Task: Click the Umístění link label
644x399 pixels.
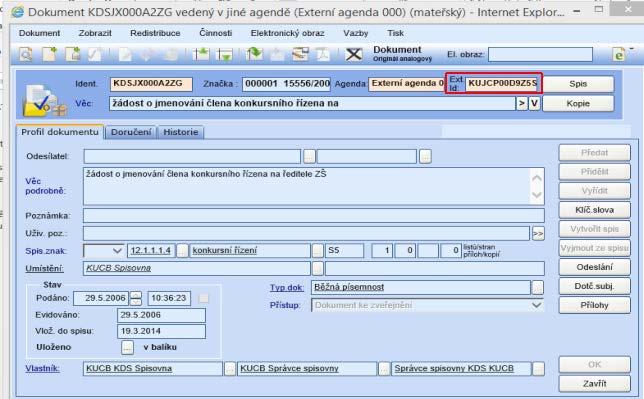Action: tap(44, 268)
